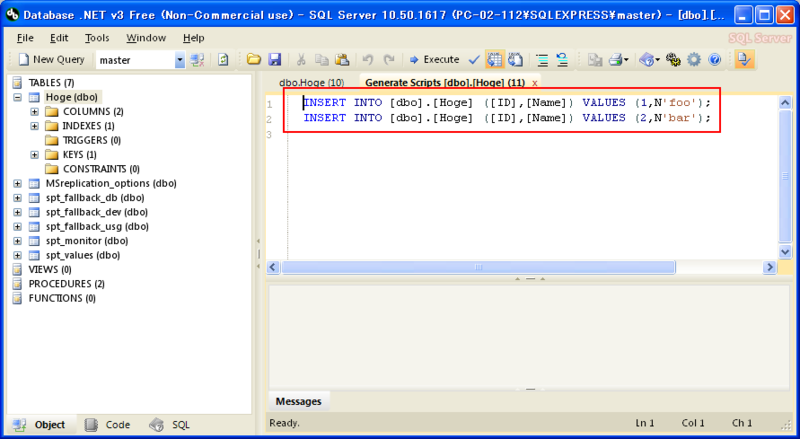The image size is (800, 439).
Task: Open a file with the folder icon
Action: point(254,60)
